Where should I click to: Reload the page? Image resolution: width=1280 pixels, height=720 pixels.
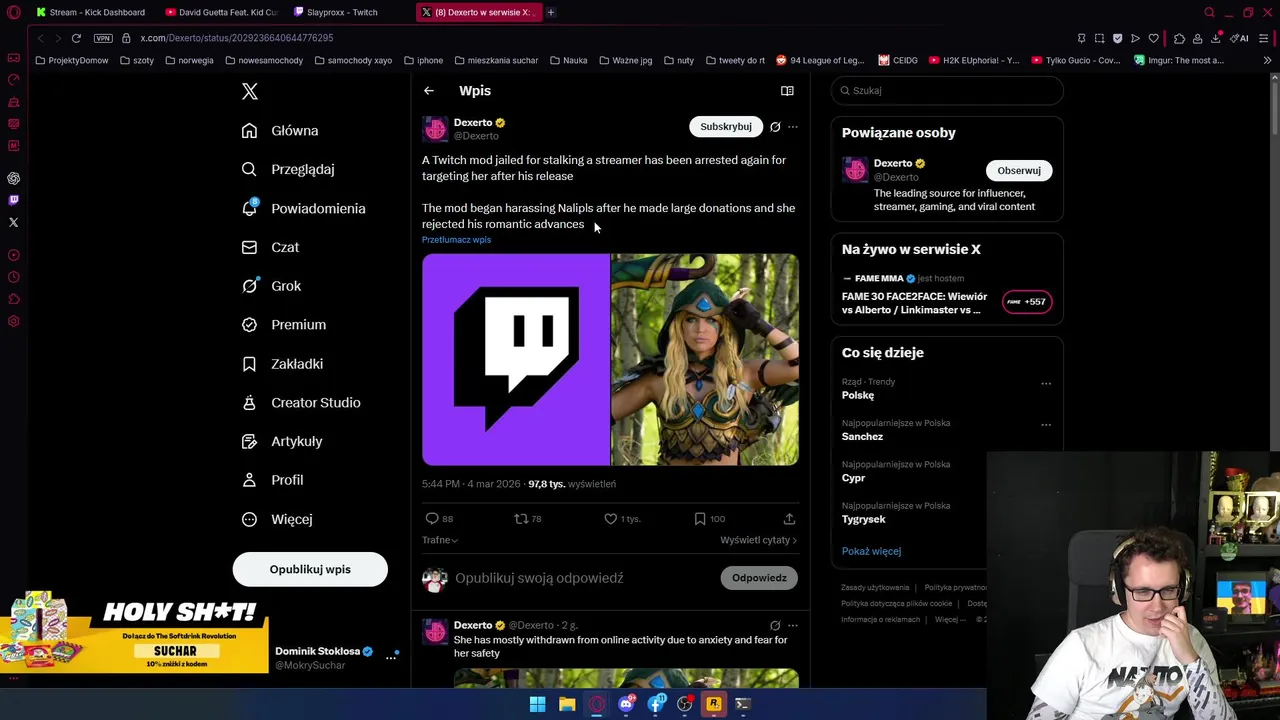76,38
